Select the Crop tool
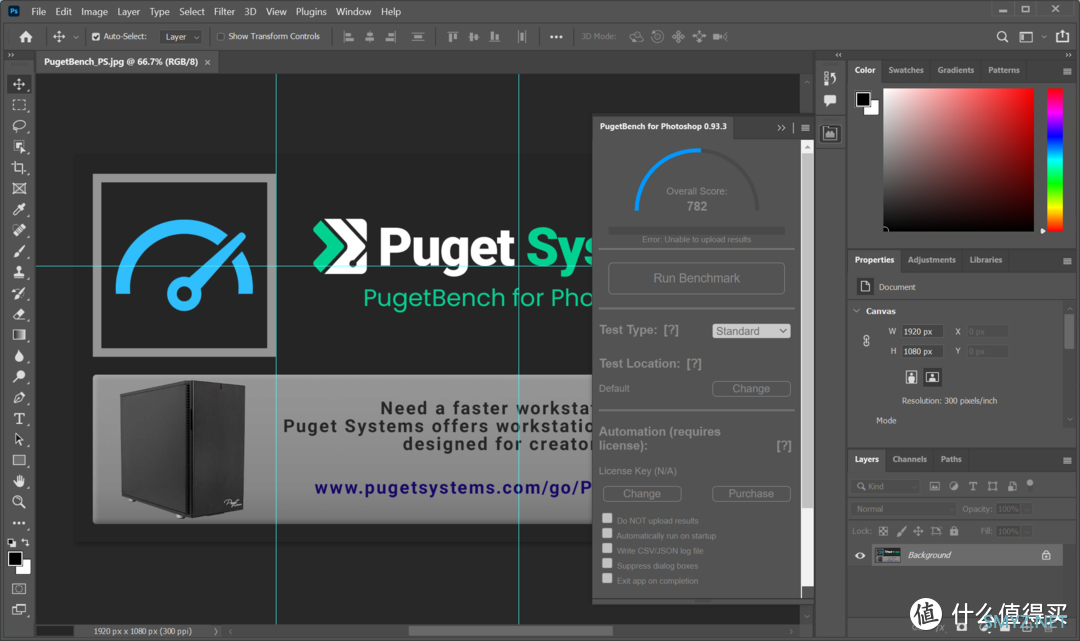Screen dimensions: 1080x641 19,167
